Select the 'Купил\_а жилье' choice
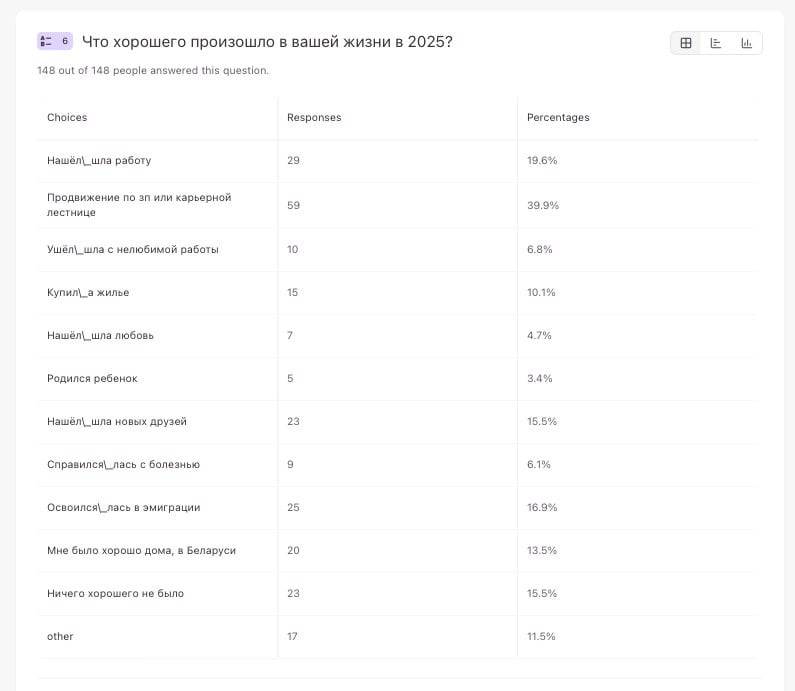The width and height of the screenshot is (795, 691). point(88,293)
